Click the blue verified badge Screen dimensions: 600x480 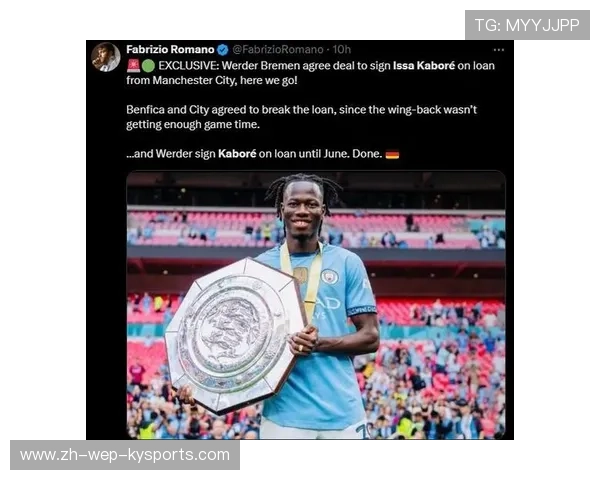pos(223,50)
